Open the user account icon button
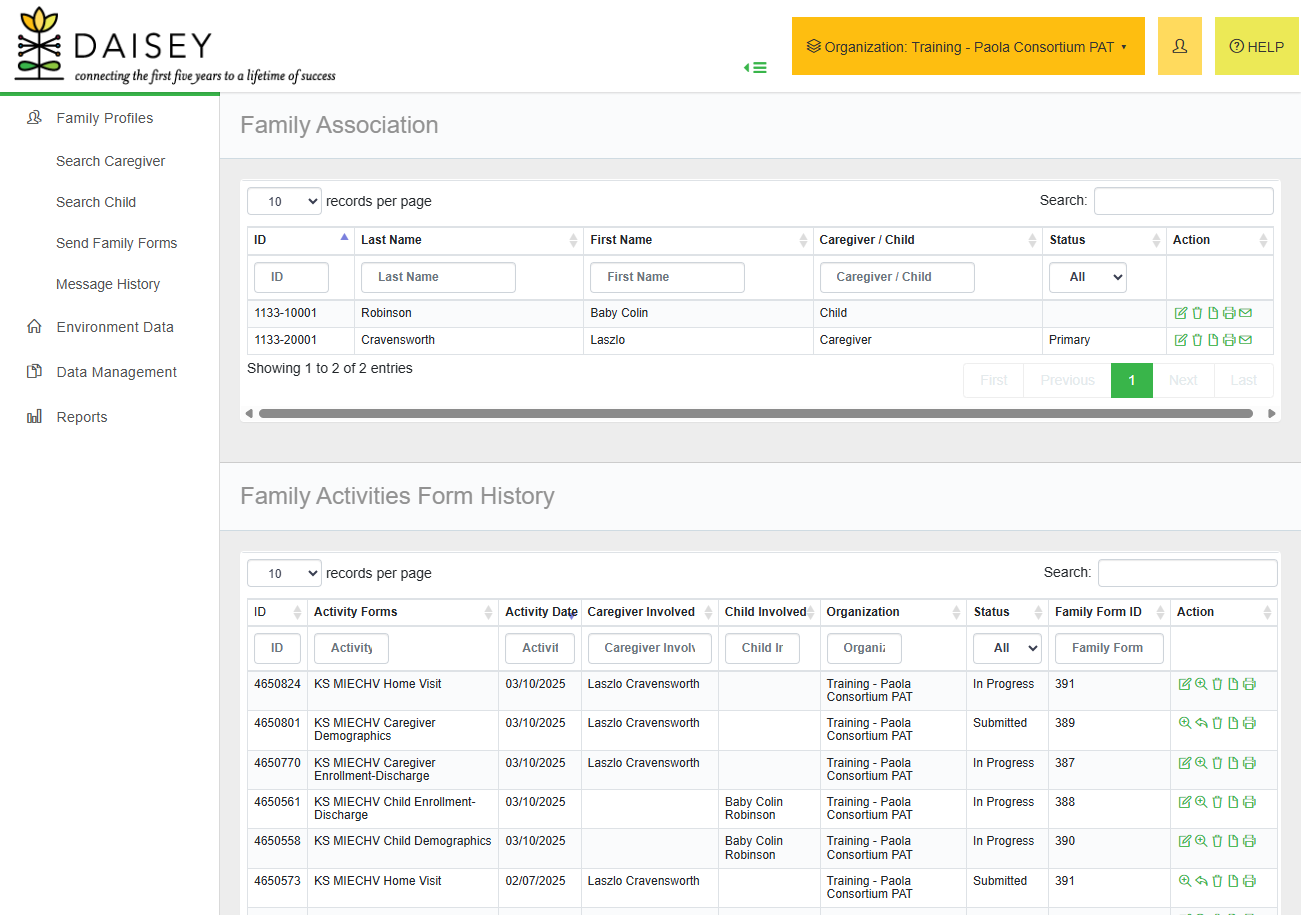 [x=1180, y=46]
